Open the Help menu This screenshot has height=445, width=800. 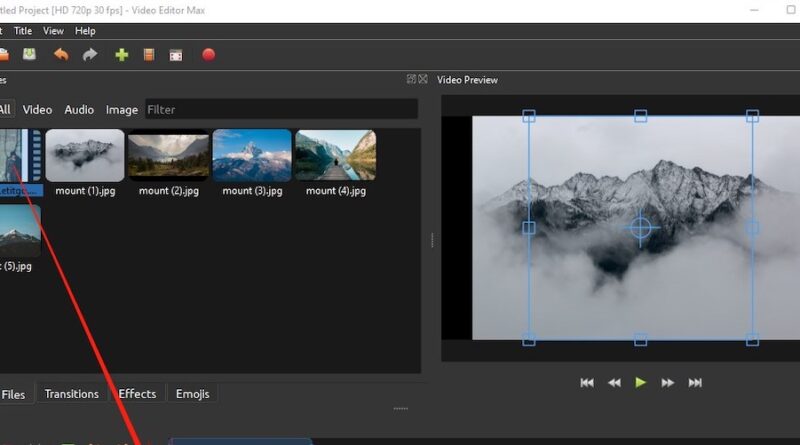85,31
